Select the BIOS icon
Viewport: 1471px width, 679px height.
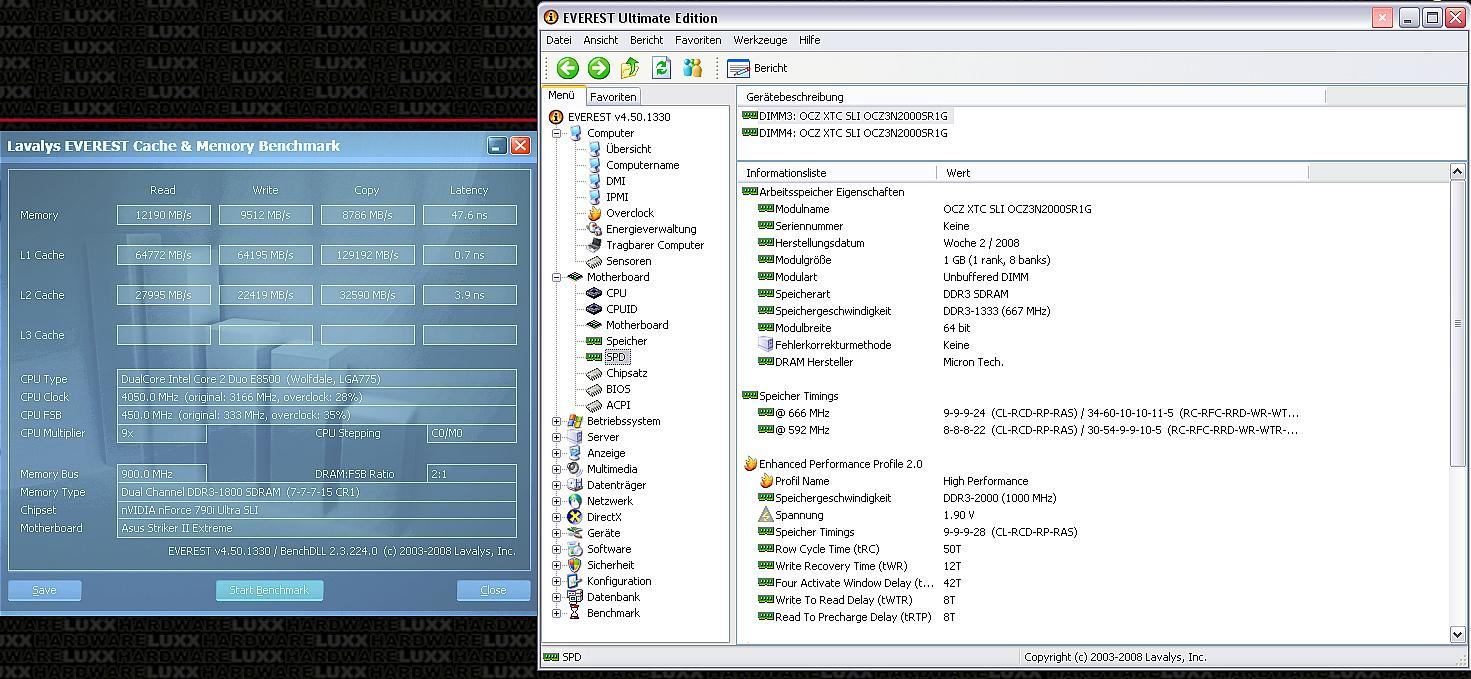594,389
